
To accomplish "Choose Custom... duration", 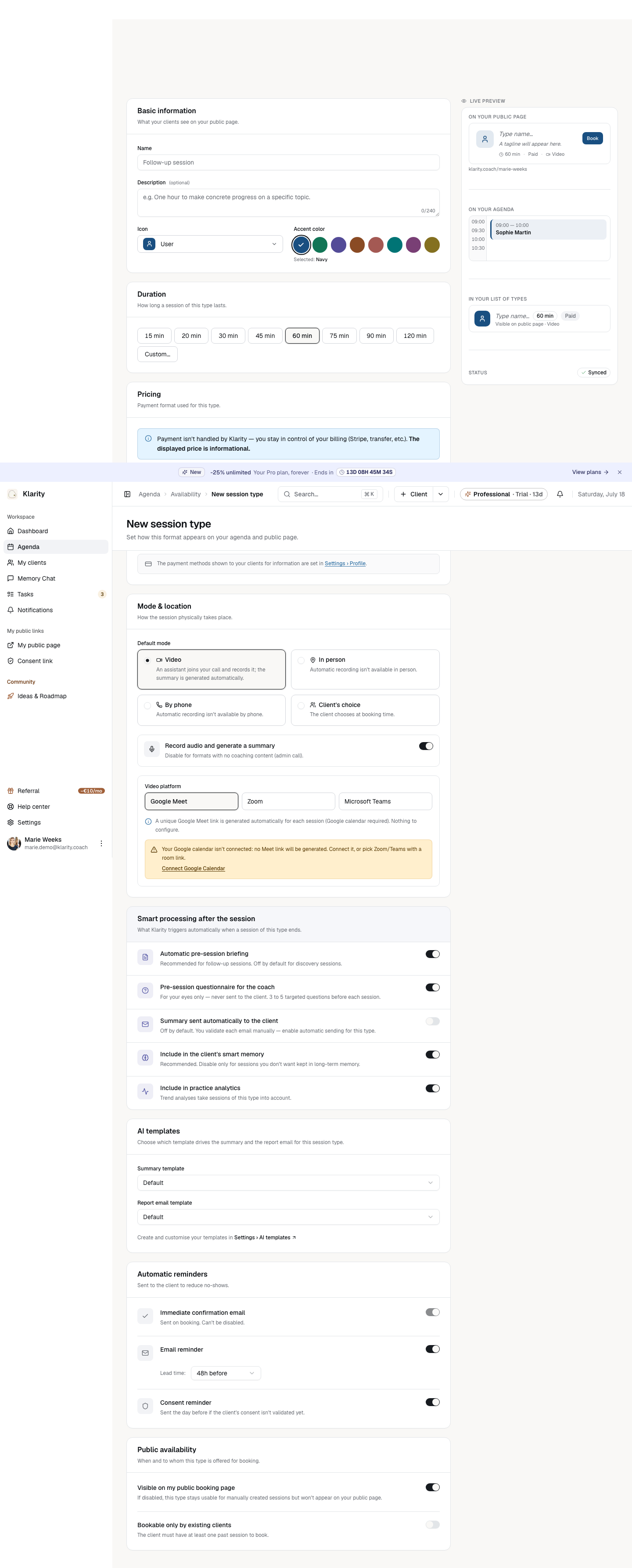I will point(158,354).
